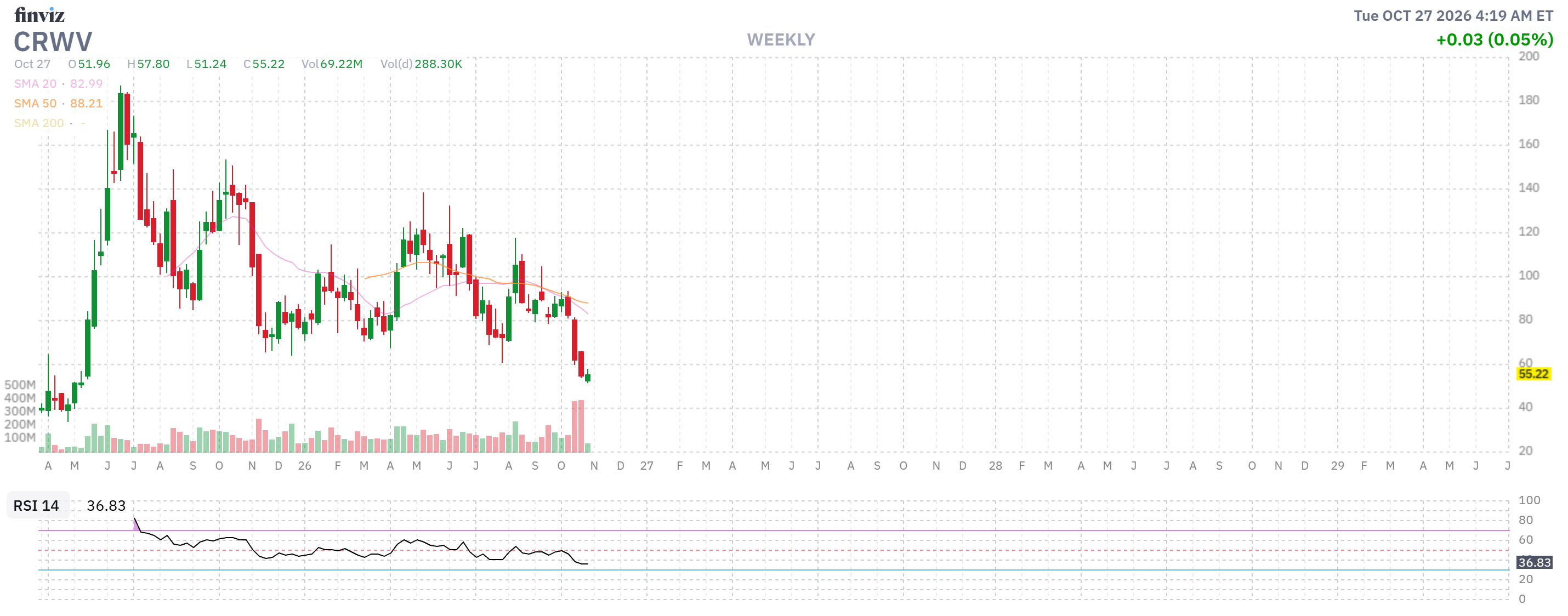This screenshot has width=1568, height=616.
Task: Click the 100M volume axis label
Action: coord(20,437)
